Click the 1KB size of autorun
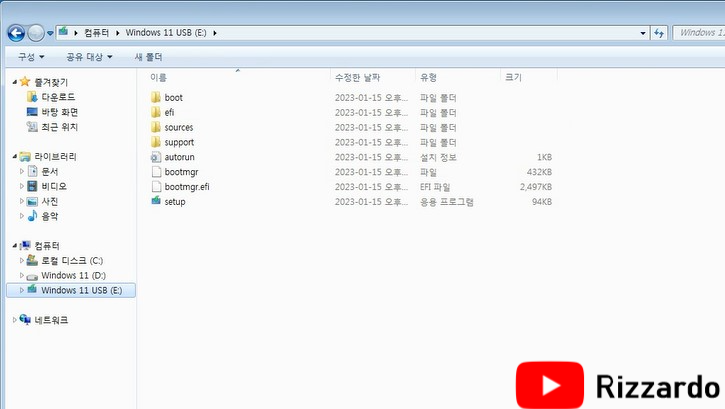Screen dimensions: 725x409 pos(544,157)
